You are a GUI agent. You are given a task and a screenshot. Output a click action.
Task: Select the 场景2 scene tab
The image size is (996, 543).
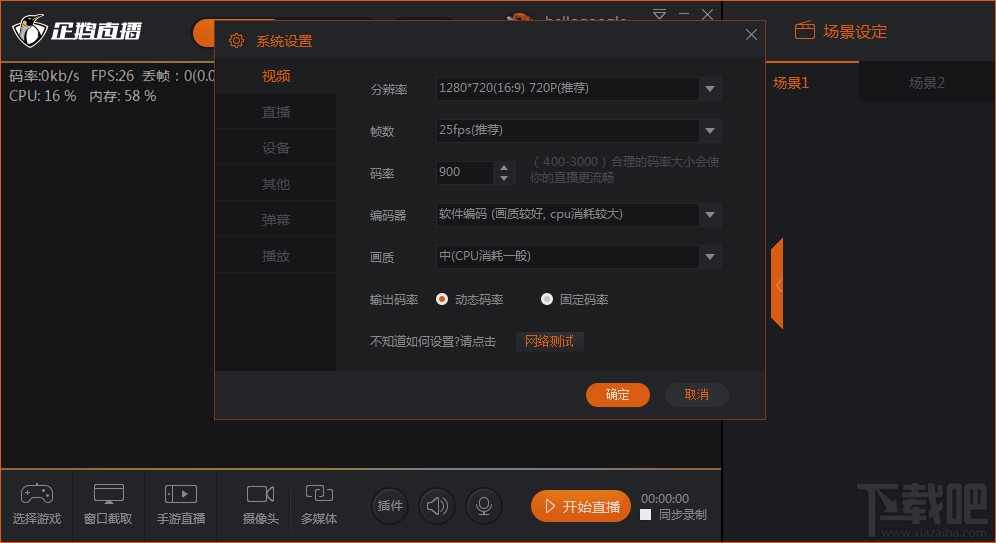click(x=927, y=83)
